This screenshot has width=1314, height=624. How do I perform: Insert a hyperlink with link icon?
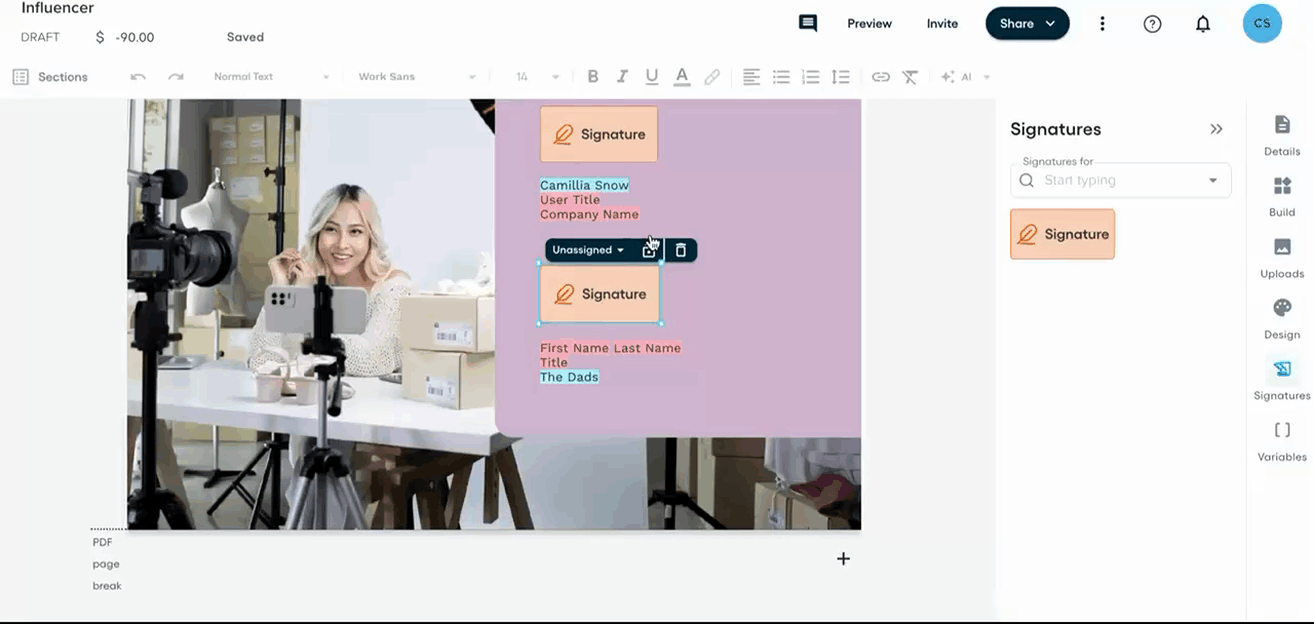click(x=880, y=77)
